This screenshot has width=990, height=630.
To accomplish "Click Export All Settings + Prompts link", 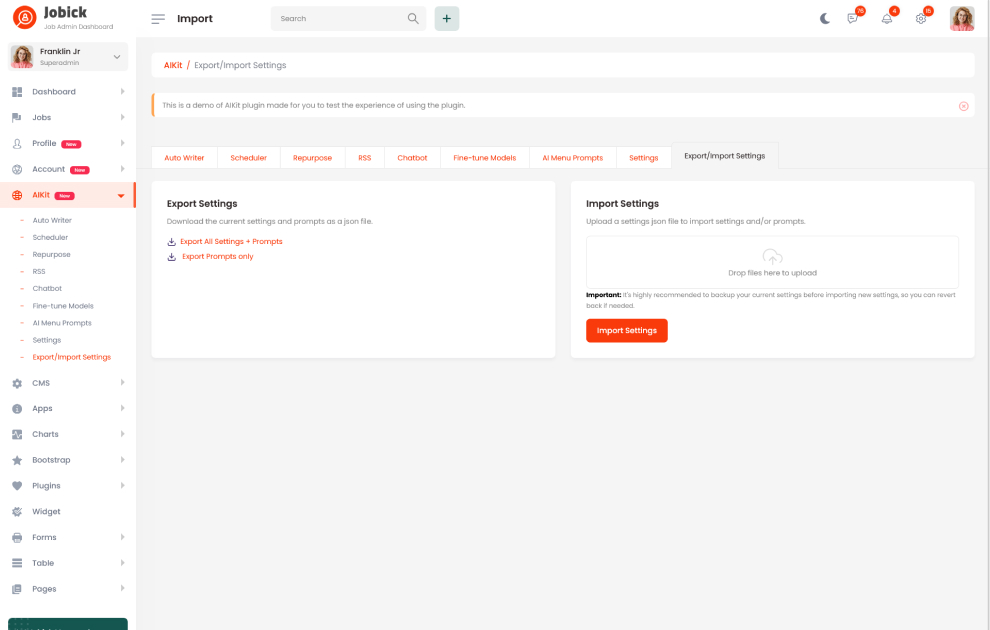I will [231, 242].
